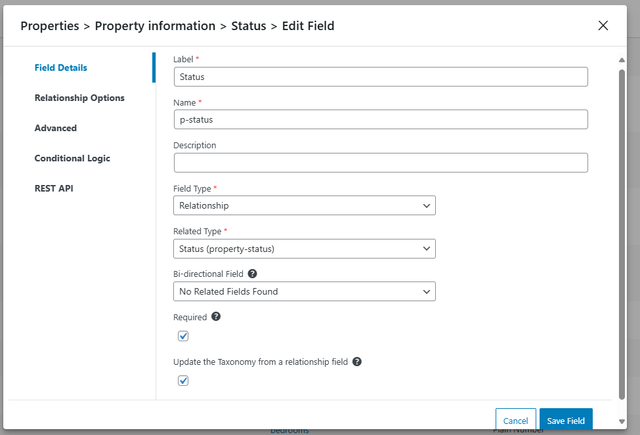Open the Field Type dropdown
The height and width of the screenshot is (435, 640).
coord(304,205)
